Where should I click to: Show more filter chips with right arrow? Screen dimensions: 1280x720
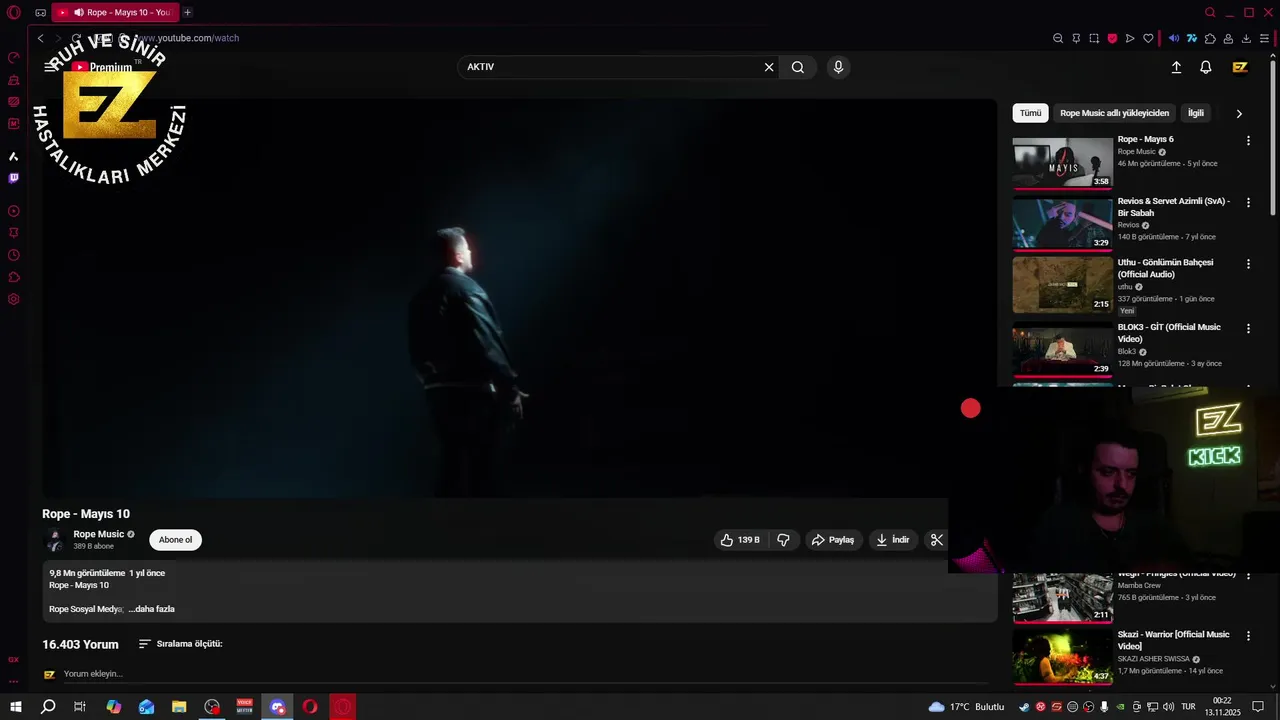pos(1239,114)
